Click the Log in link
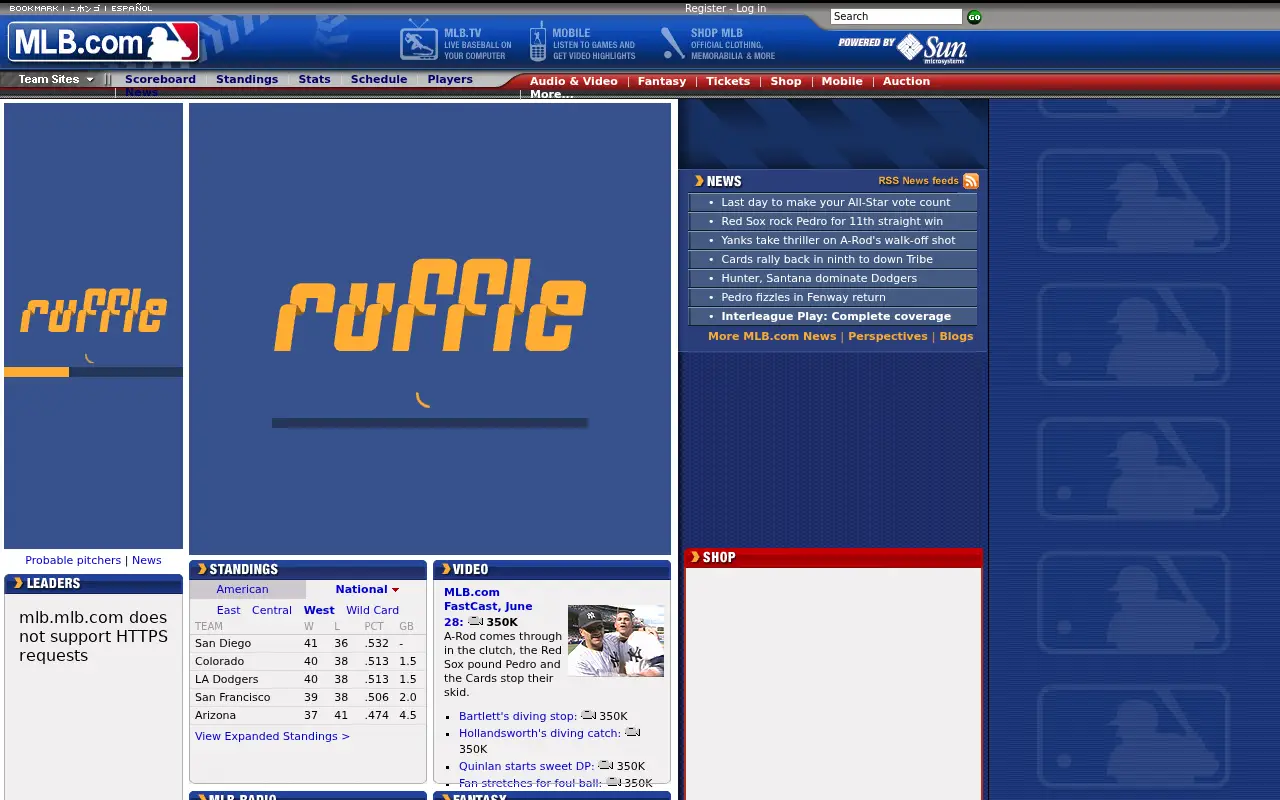Viewport: 1280px width, 800px height. pos(751,8)
